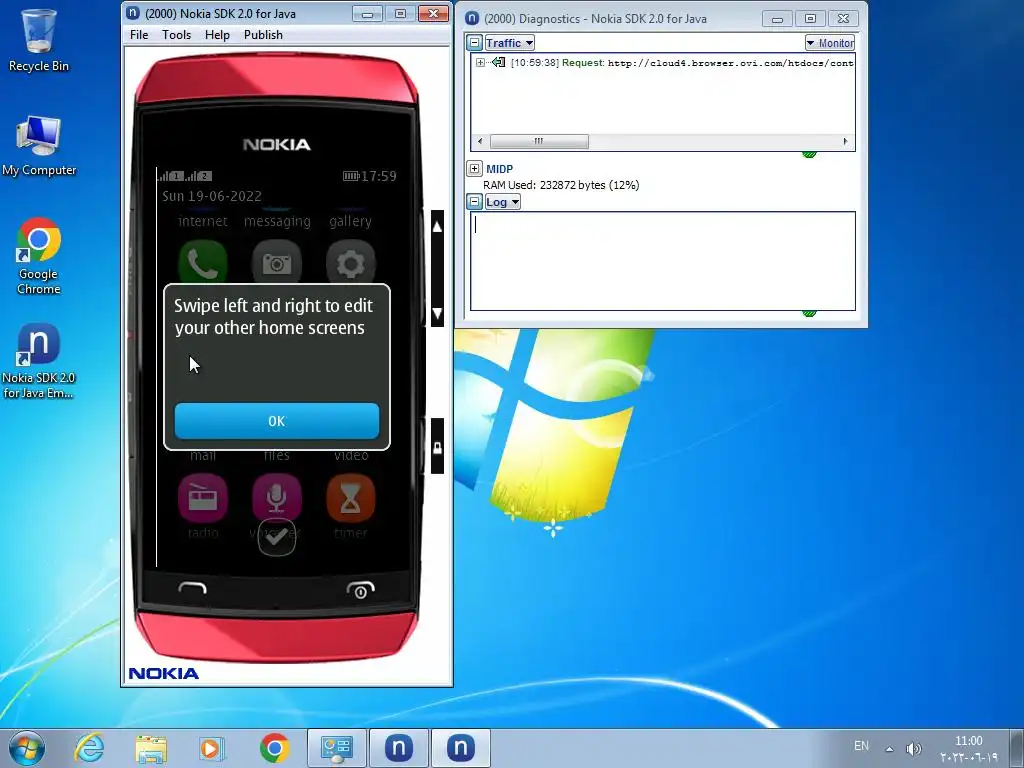
Task: Switch to first Nokia SDK taskbar window
Action: click(399, 748)
